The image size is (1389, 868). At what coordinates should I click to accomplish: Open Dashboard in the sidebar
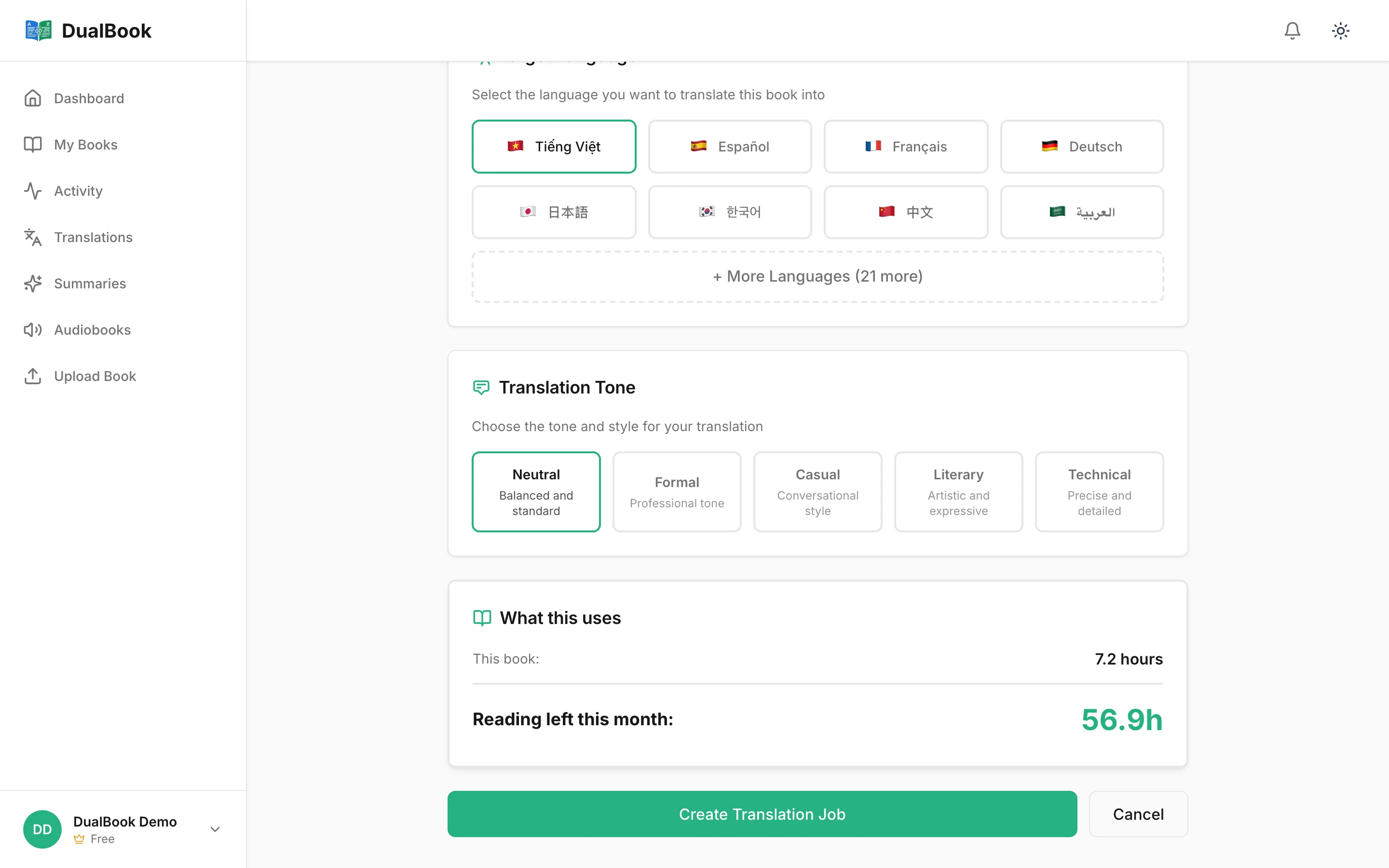123,98
